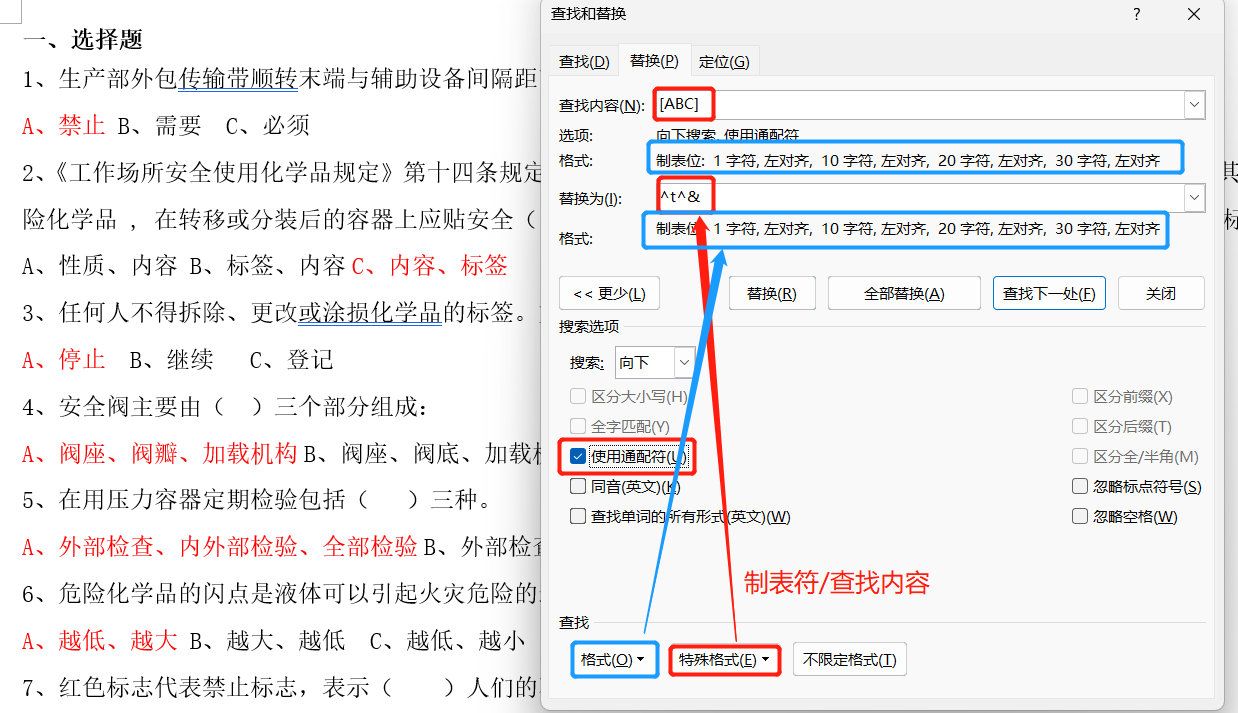Click the 一、选择题 heading in the document
Image resolution: width=1238 pixels, height=713 pixels.
point(83,40)
